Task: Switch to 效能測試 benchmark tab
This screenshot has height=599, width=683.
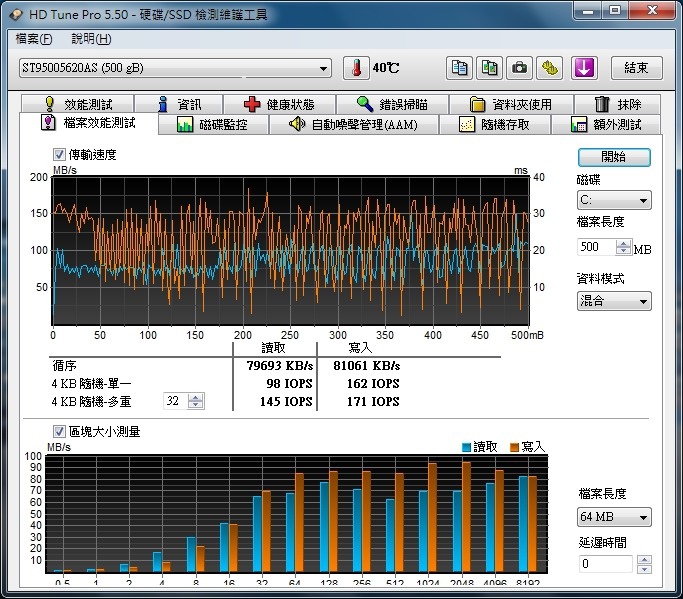Action: click(78, 104)
